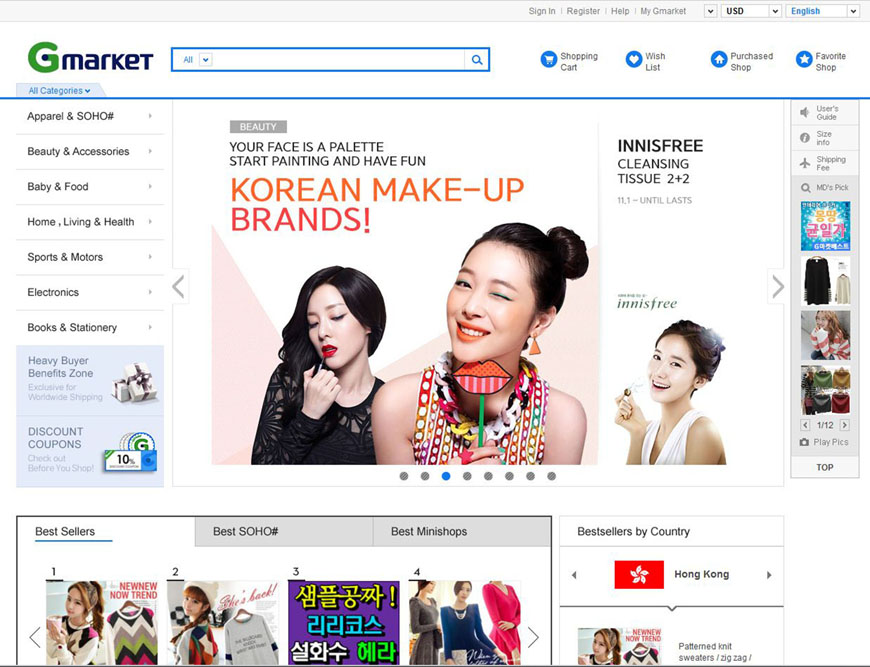870x667 pixels.
Task: Open the striped sweater MD's Pick thumbnail
Action: [825, 335]
